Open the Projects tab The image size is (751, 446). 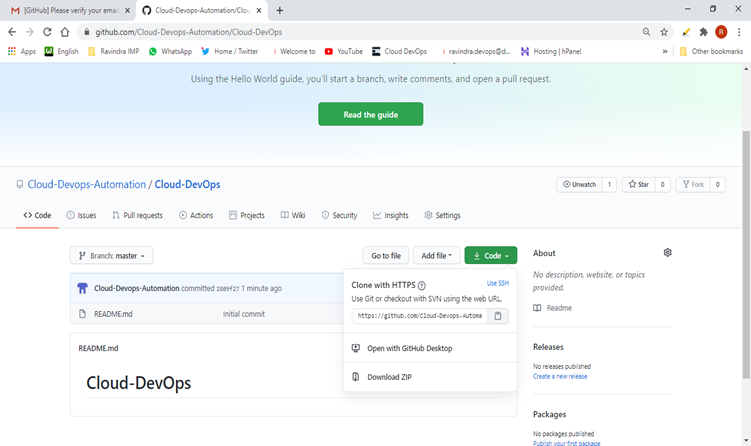(247, 215)
